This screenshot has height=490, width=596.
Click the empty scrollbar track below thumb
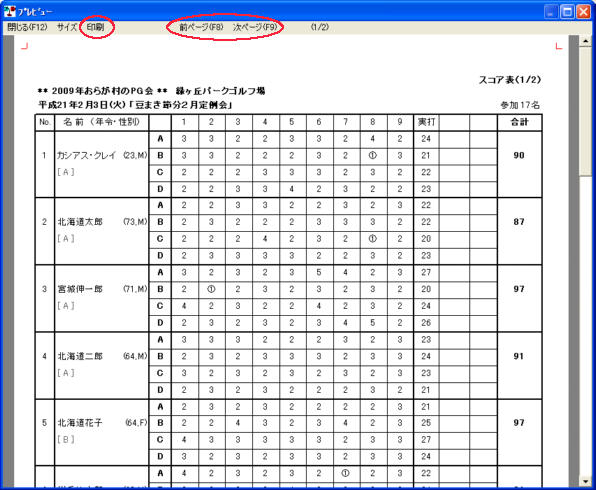(585, 325)
